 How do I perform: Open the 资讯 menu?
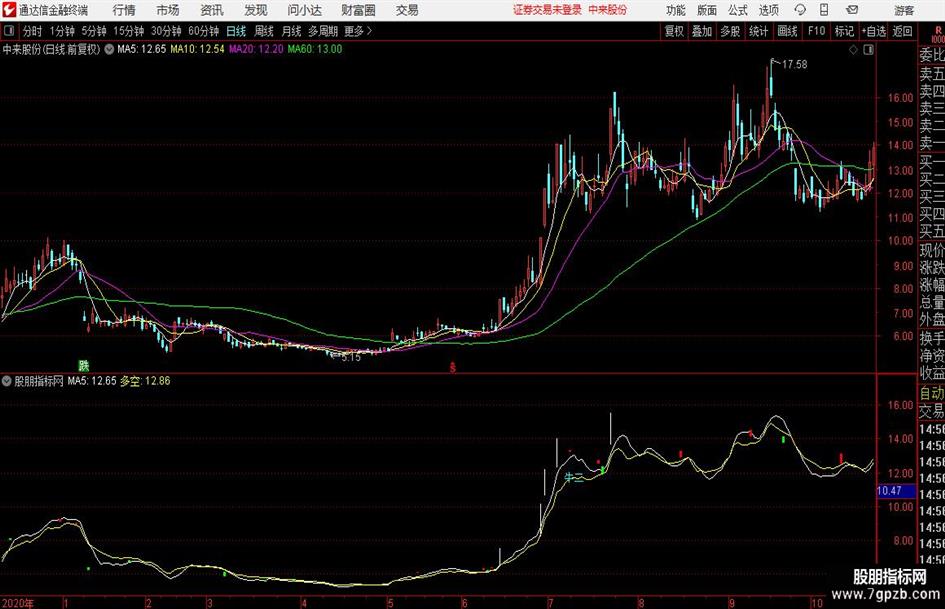(x=212, y=10)
